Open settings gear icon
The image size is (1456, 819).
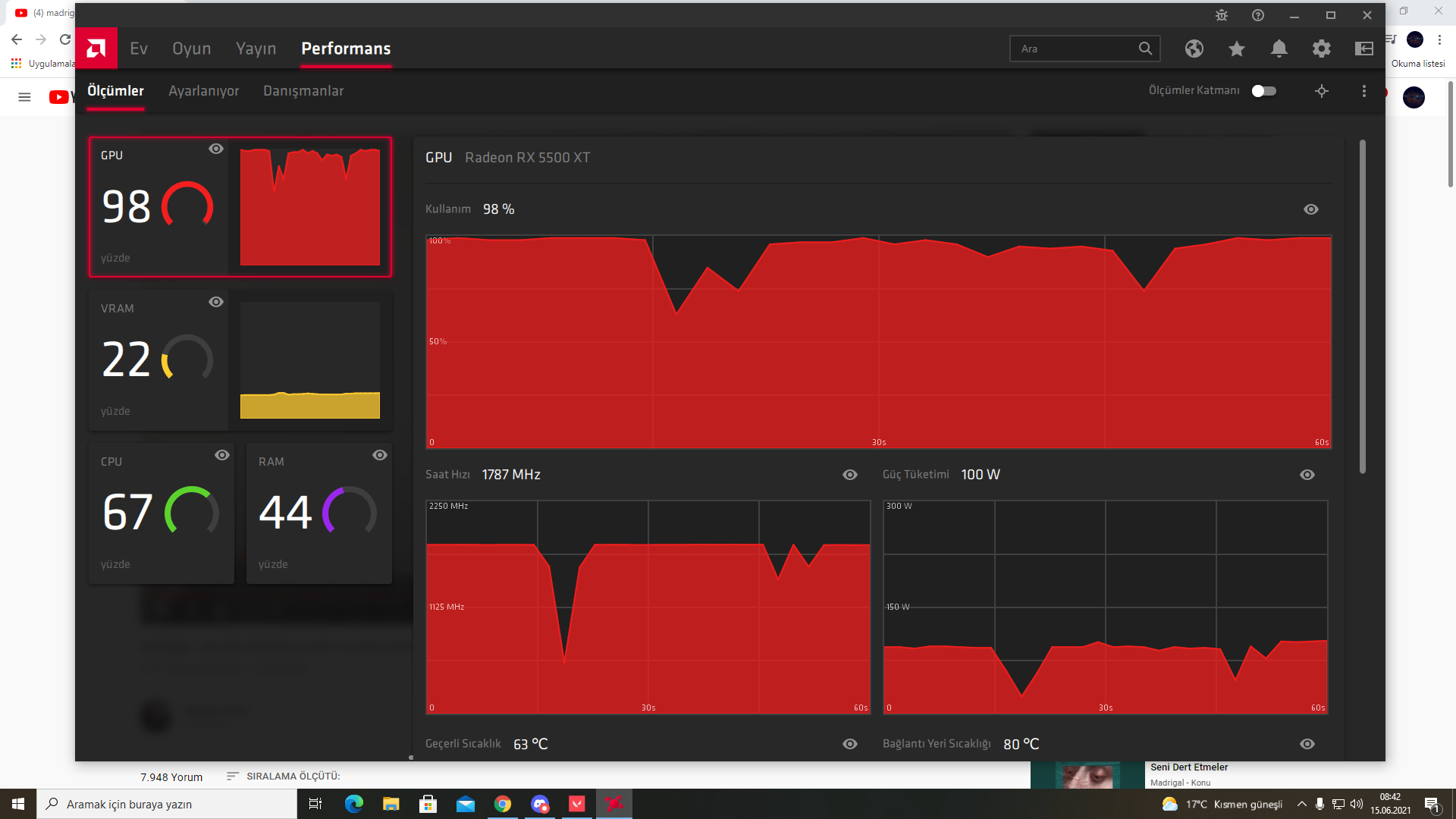coord(1322,49)
